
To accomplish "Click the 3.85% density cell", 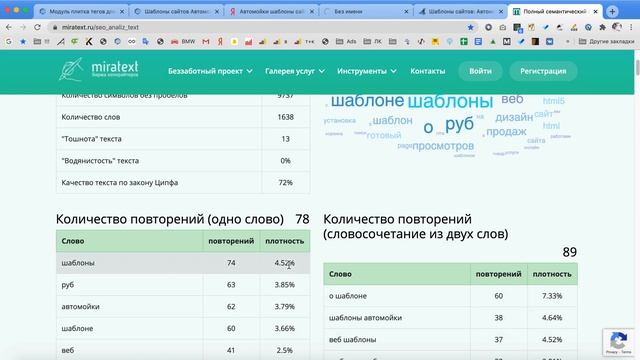I will pyautogui.click(x=284, y=284).
